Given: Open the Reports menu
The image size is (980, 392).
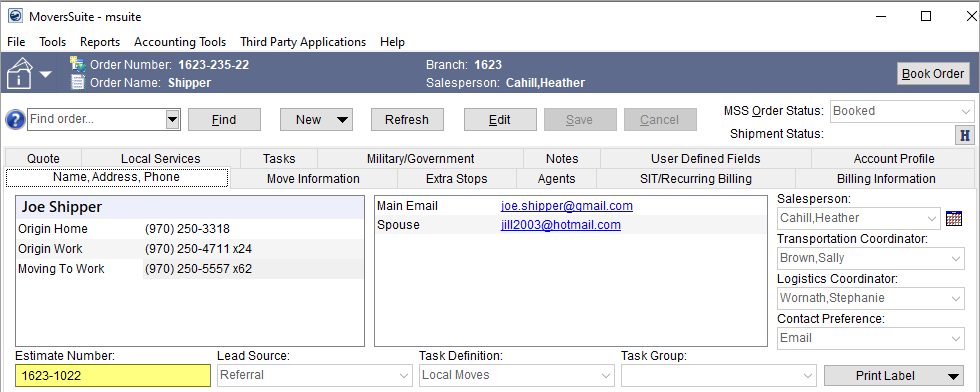Looking at the screenshot, I should point(100,42).
